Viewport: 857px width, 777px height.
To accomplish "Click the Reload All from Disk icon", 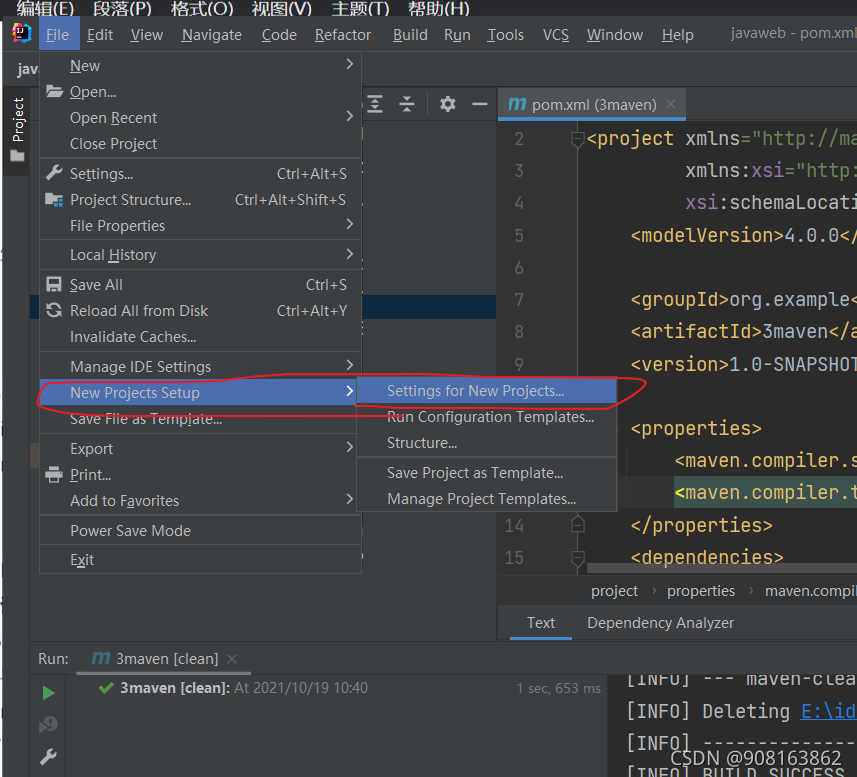I will (54, 310).
